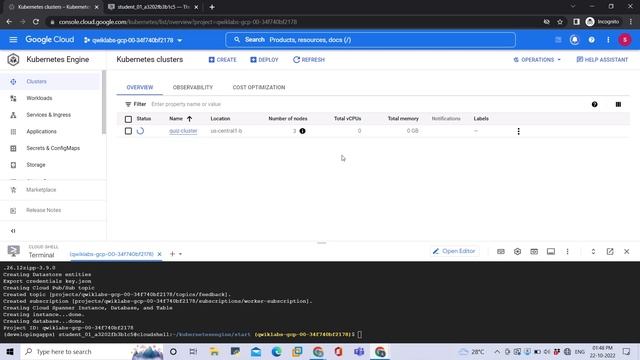This screenshot has height=360, width=640.
Task: Reload the page with browser refresh button
Action: point(36,22)
